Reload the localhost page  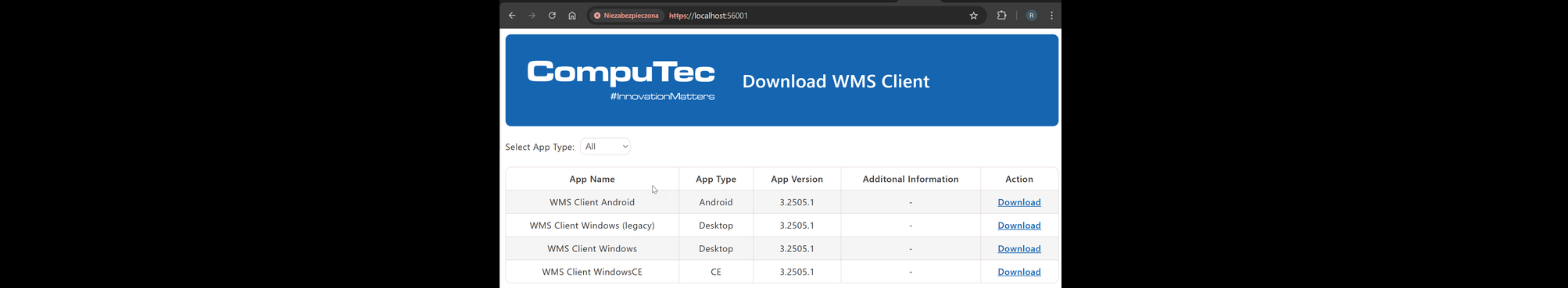[552, 16]
